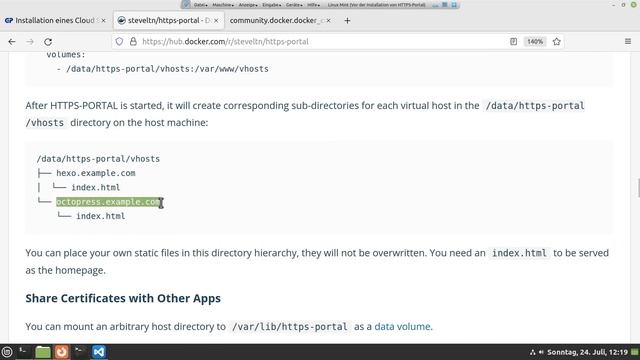Close the 'Installation eines Cloud' tab

coord(104,20)
